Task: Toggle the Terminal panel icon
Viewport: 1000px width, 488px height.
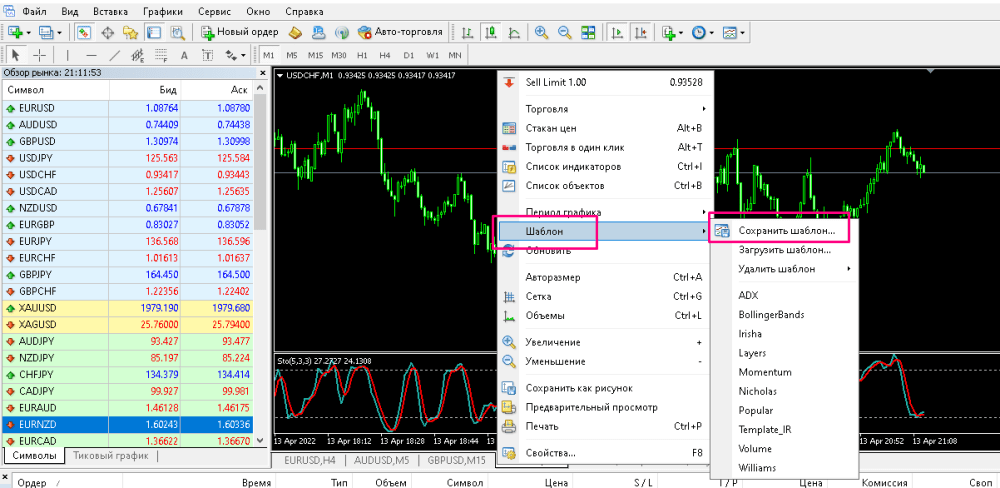Action: point(153,32)
